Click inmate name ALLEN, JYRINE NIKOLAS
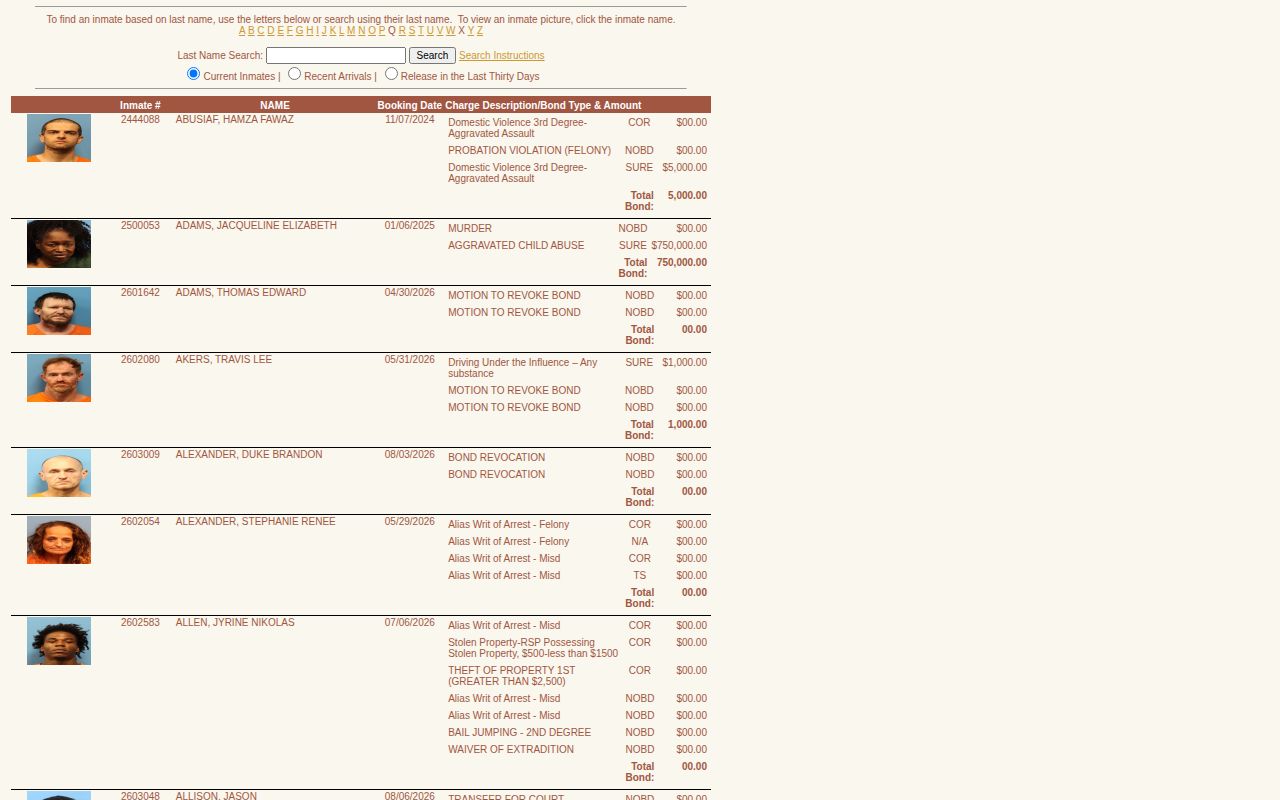 pos(235,623)
